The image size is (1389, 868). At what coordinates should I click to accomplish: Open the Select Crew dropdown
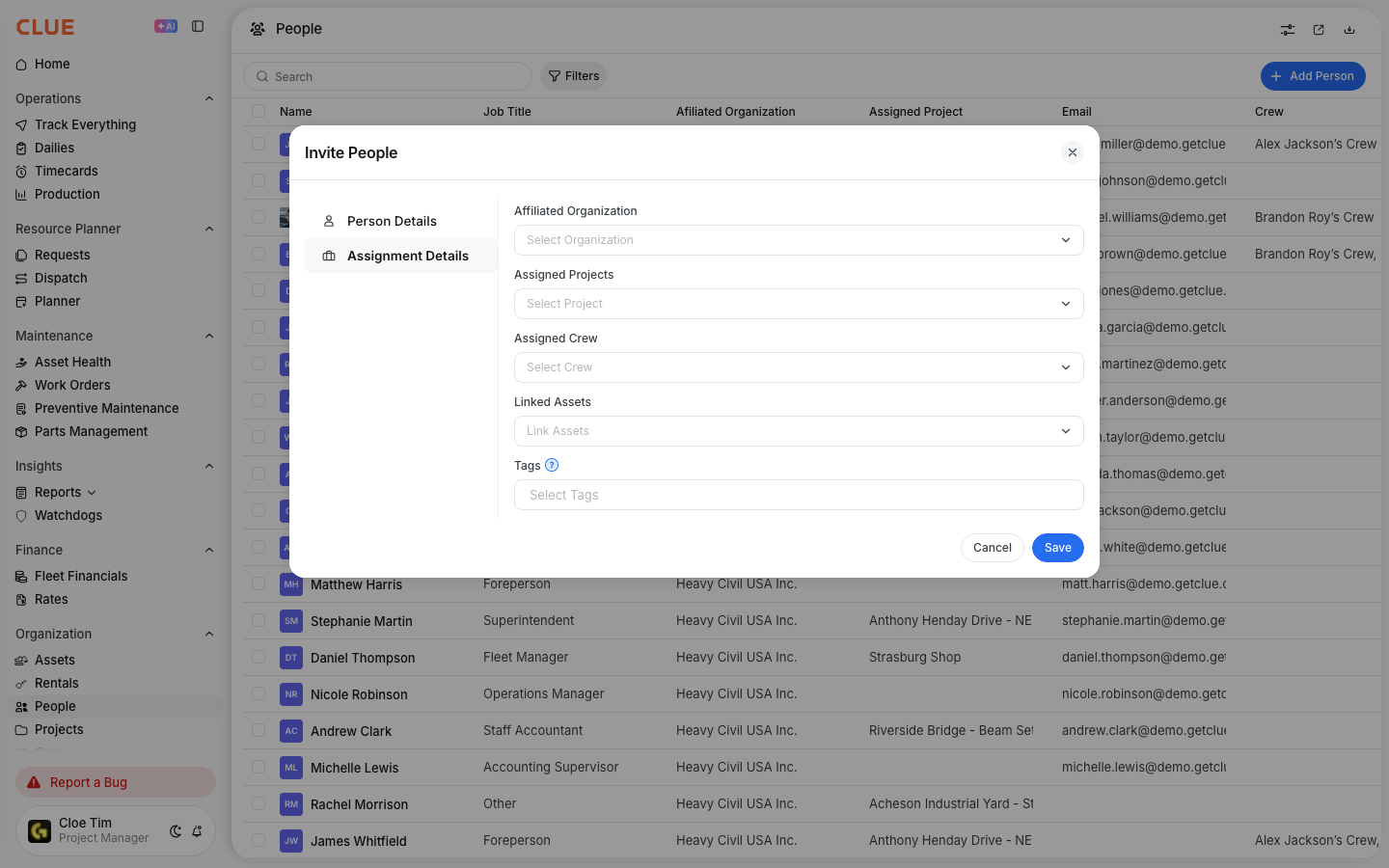(799, 367)
